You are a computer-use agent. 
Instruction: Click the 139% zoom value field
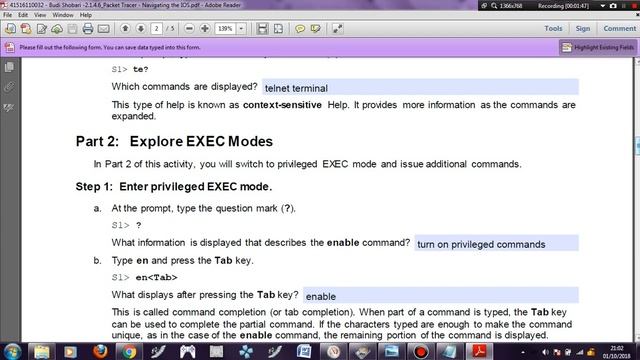225,29
